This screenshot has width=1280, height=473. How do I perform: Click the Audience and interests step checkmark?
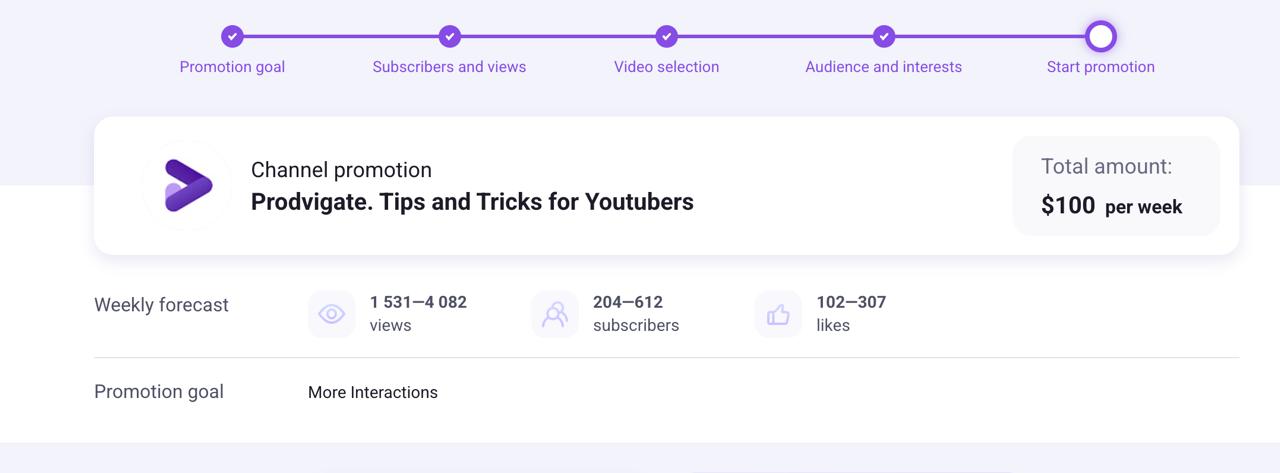point(883,36)
